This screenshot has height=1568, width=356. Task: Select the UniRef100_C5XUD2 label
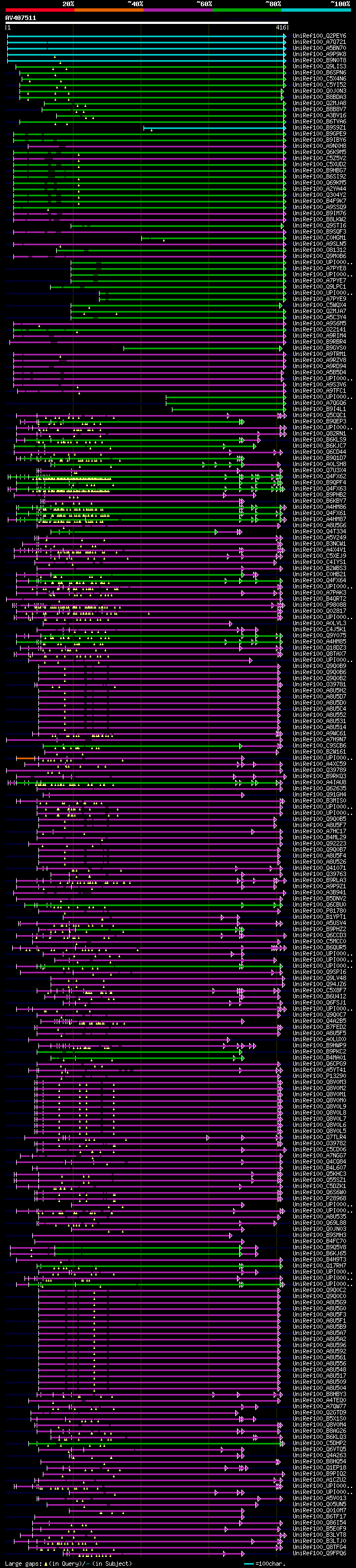pos(319,164)
